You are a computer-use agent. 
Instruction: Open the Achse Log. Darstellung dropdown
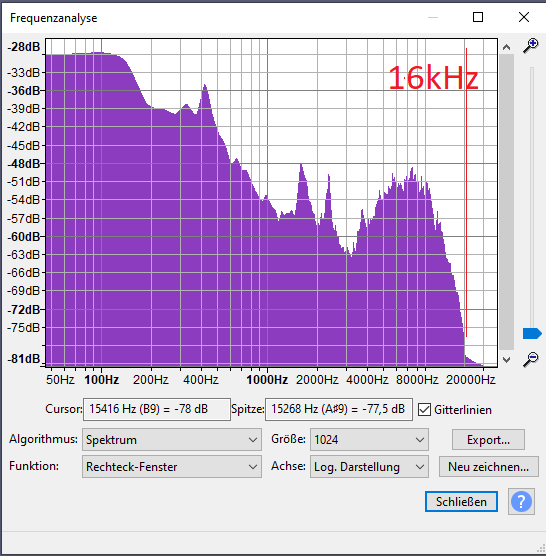369,467
